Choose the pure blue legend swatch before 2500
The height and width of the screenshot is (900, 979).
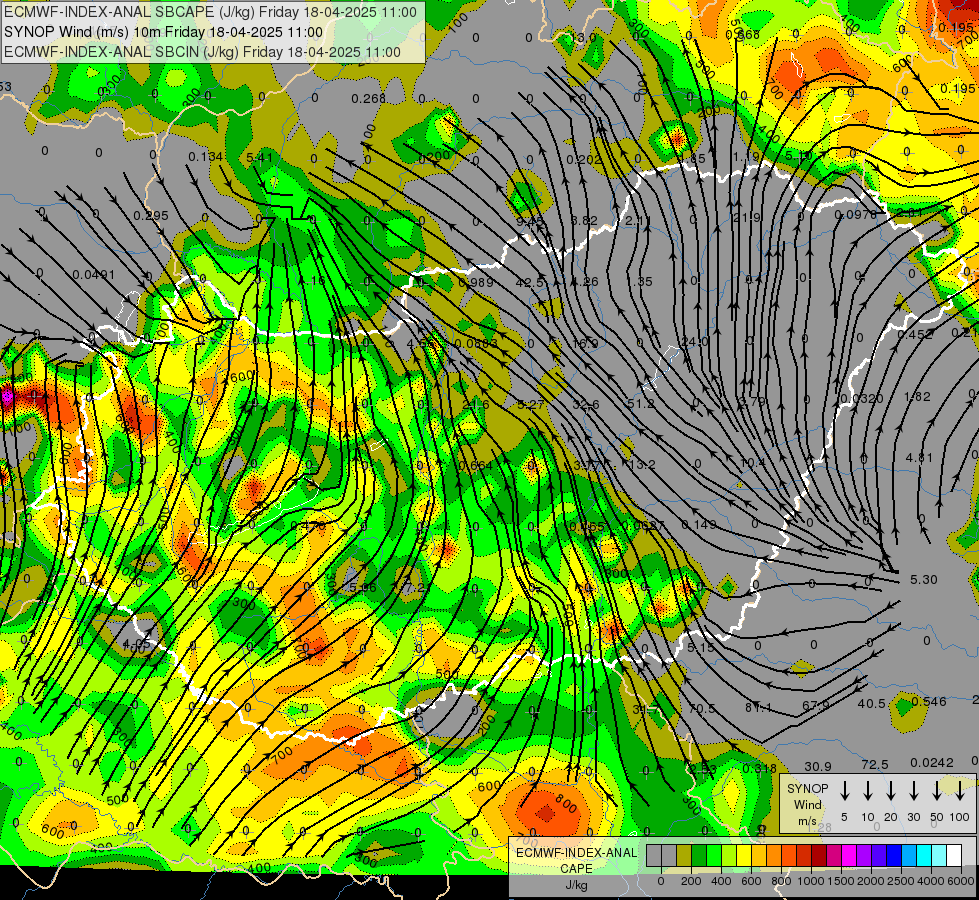(x=893, y=856)
